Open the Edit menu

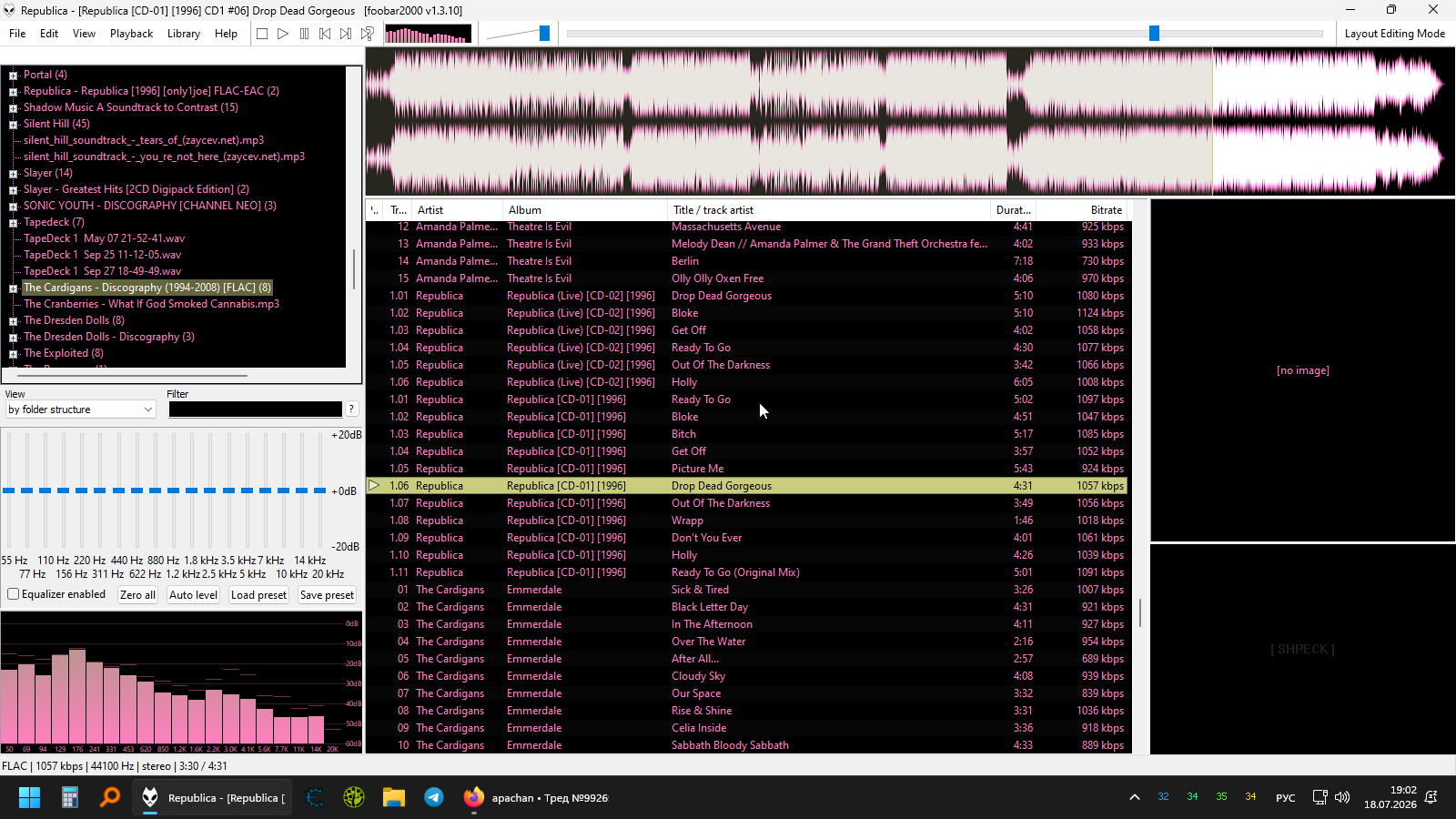(49, 34)
